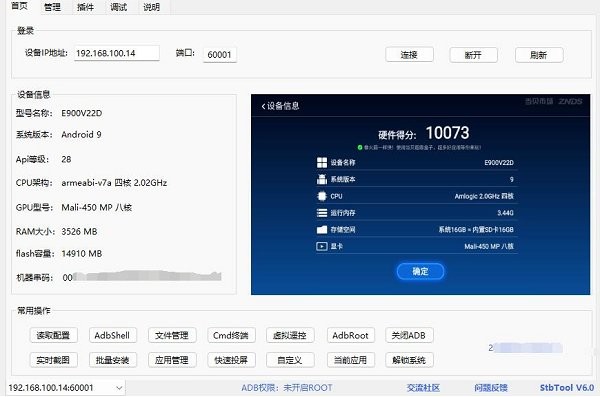The image size is (600, 397).
Task: Click flash capacity value 14910 MB
Action: (x=82, y=253)
